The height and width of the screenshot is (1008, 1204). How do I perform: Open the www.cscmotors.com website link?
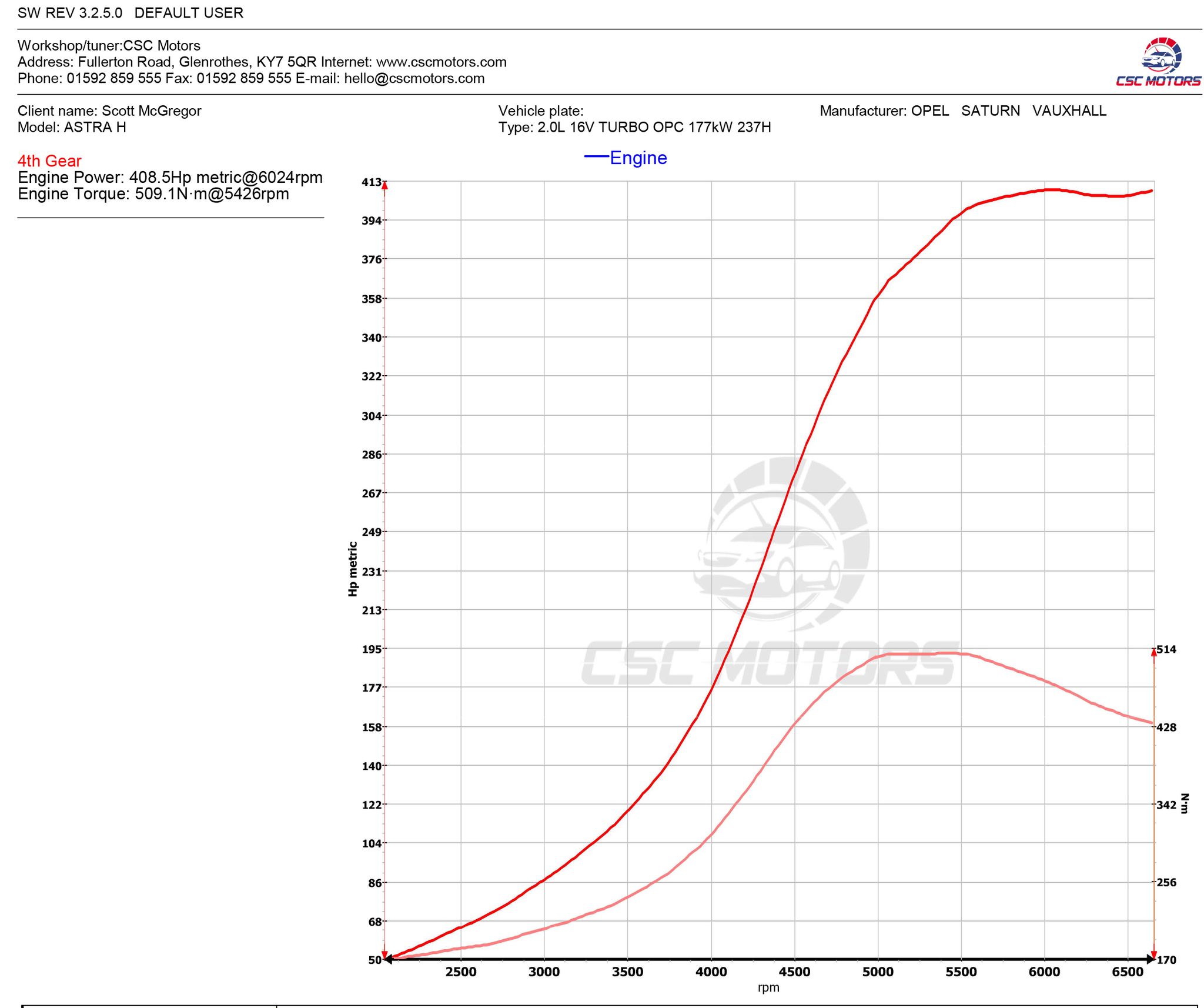point(441,62)
